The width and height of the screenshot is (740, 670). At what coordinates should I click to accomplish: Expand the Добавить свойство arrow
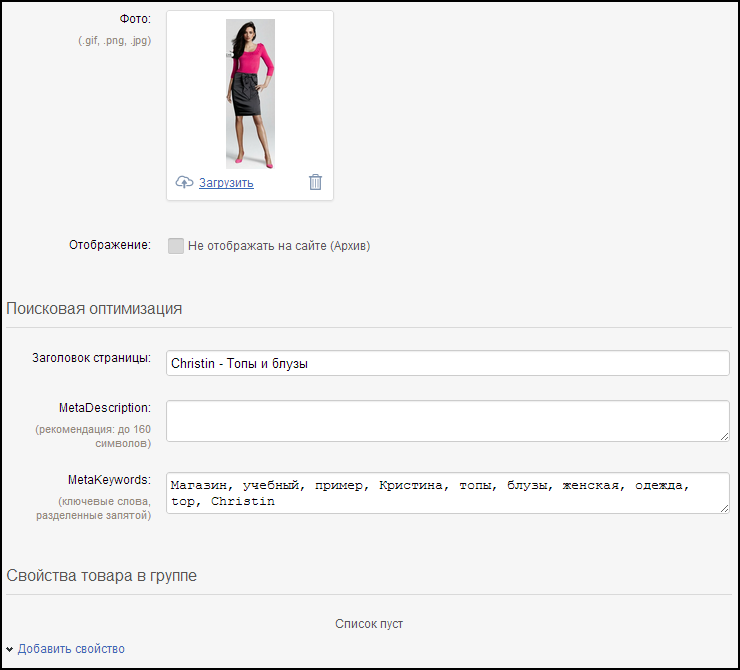[x=9, y=650]
